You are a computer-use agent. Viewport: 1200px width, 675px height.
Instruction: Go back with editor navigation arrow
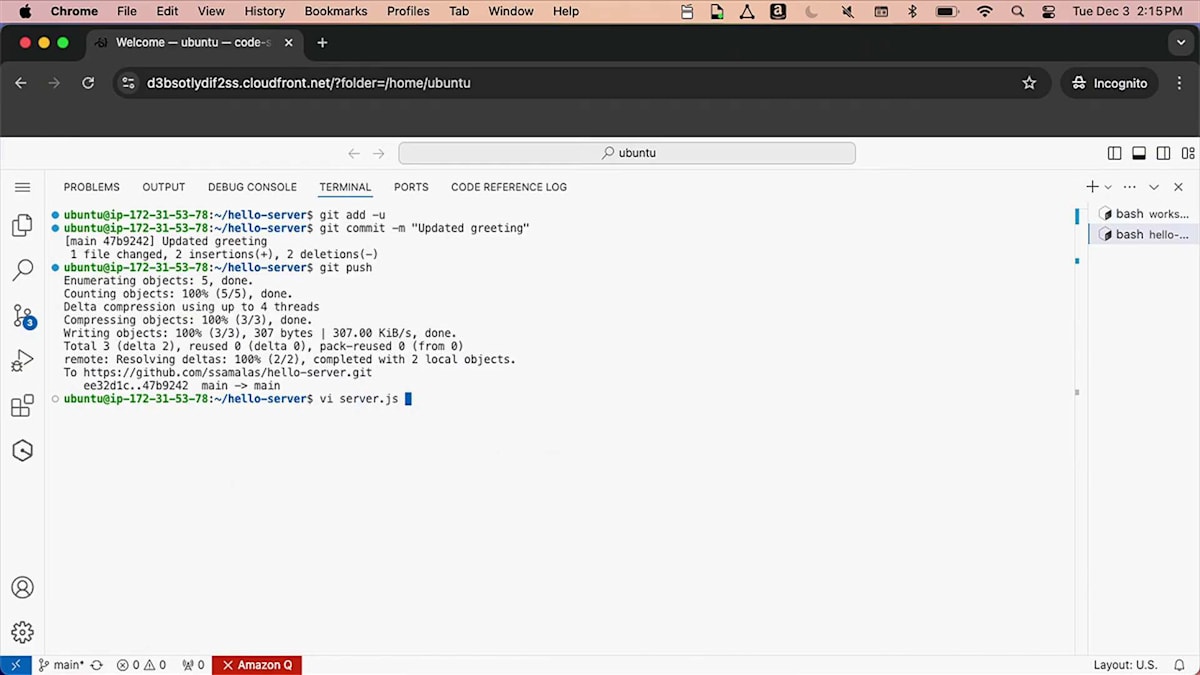(x=354, y=153)
